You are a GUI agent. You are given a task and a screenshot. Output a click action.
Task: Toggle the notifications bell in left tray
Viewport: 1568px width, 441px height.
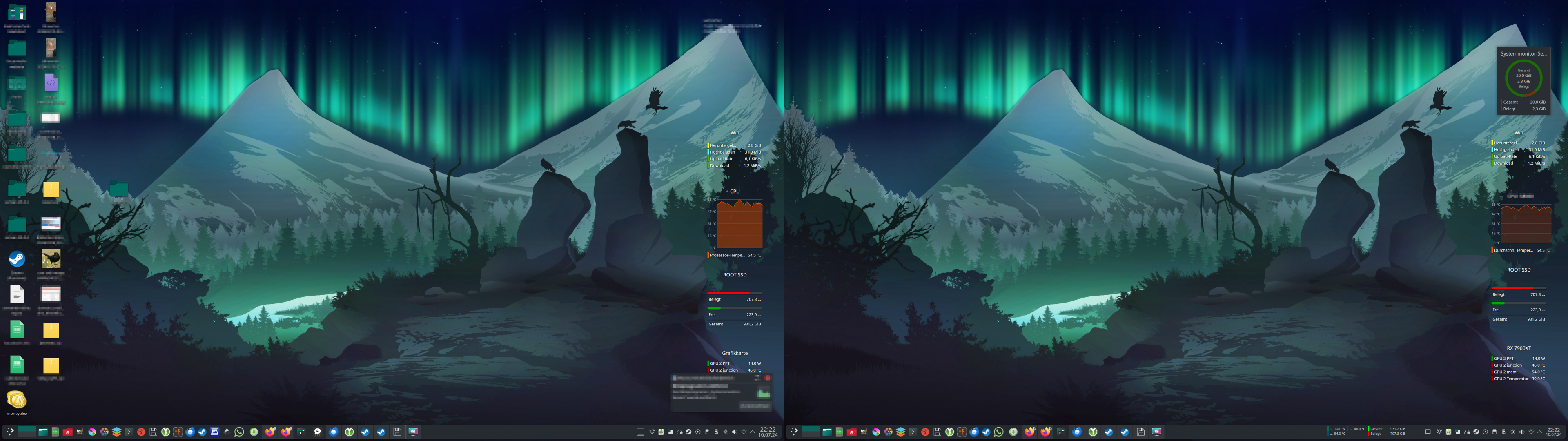pos(652,432)
